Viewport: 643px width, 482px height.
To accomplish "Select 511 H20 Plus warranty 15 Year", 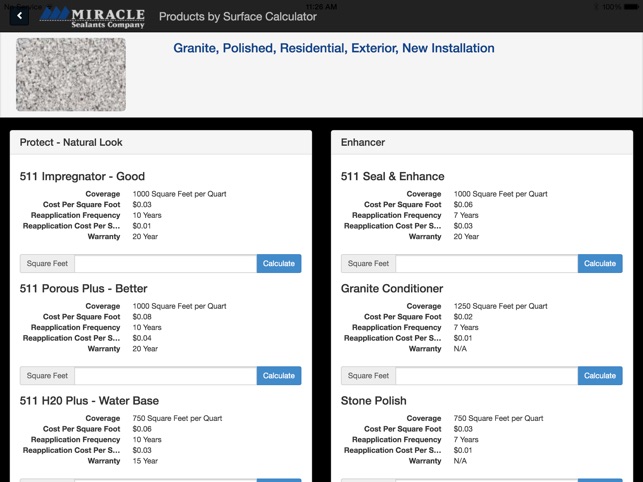I will point(145,461).
